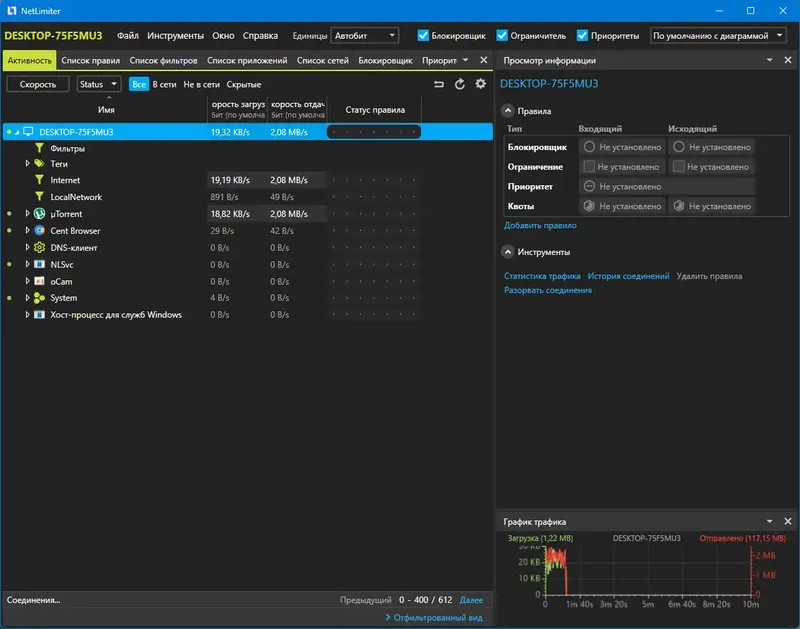Toggle the Приоритеты checkbox
Screen dimensions: 800x629
582,35
